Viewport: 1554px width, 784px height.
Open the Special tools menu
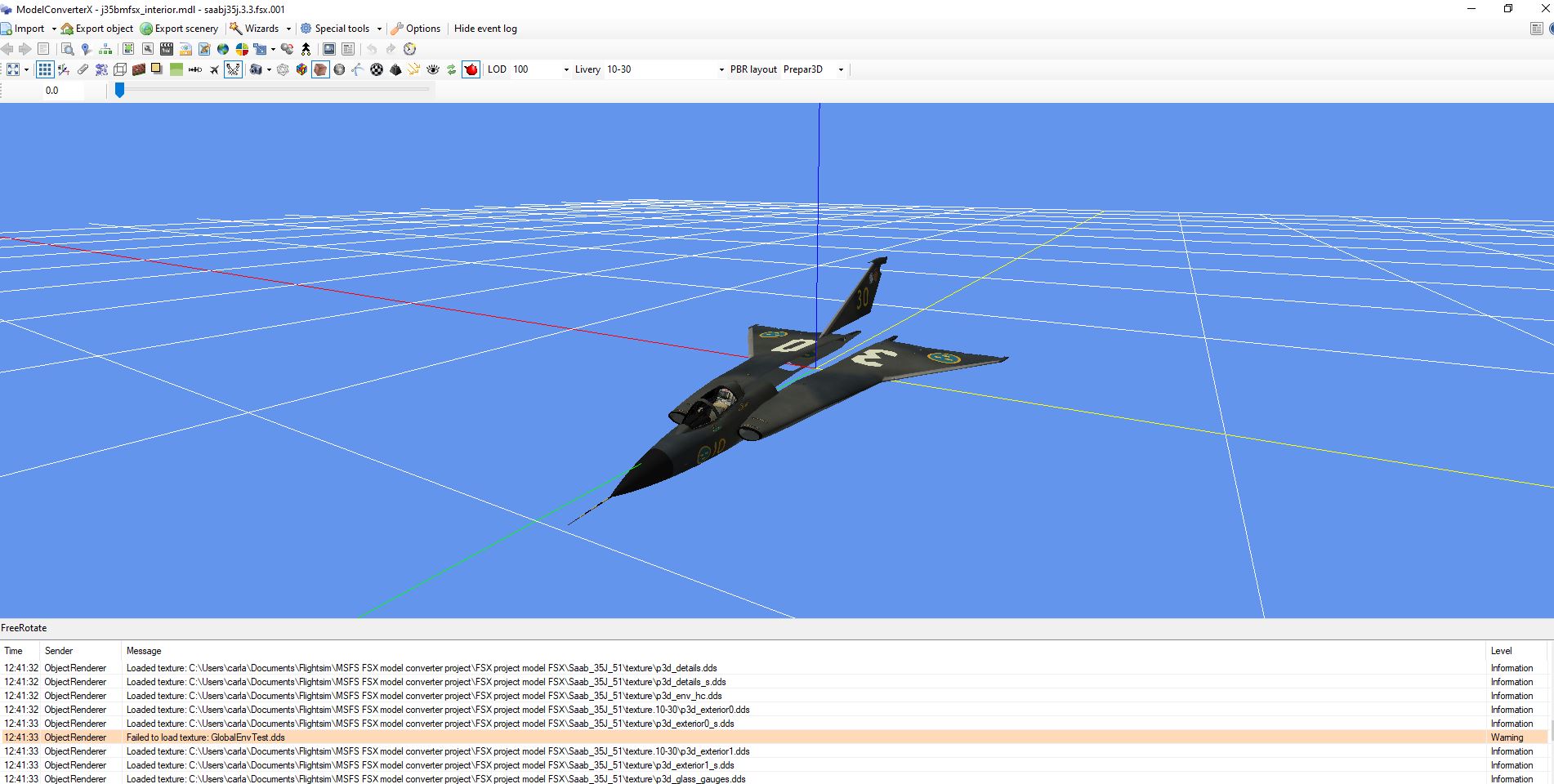point(341,29)
